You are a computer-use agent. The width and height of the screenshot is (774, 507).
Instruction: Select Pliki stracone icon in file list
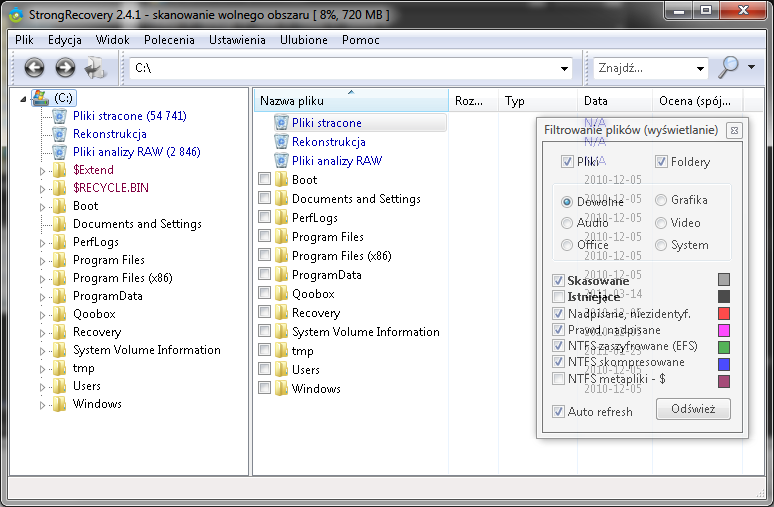tap(280, 123)
